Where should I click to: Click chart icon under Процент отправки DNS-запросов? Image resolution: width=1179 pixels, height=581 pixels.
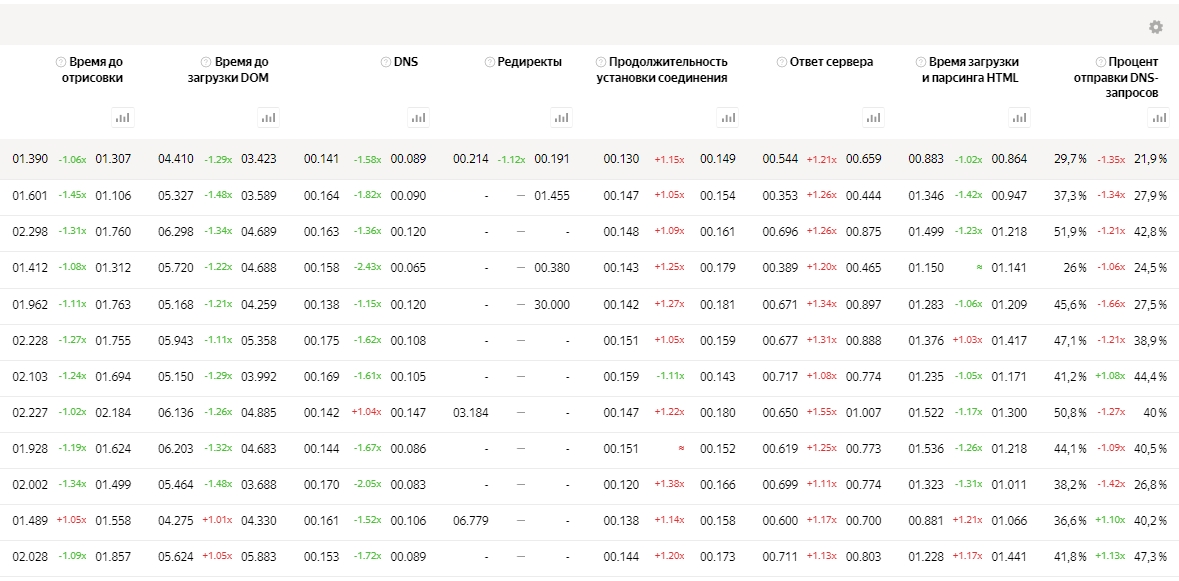point(1159,118)
